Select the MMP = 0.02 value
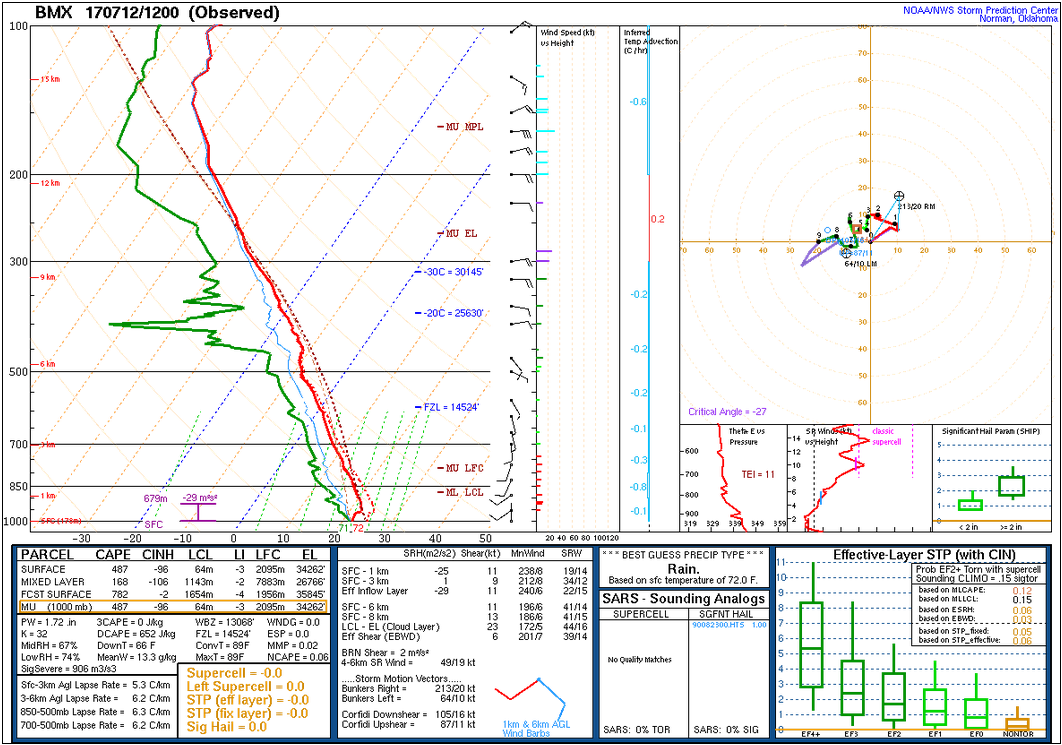The width and height of the screenshot is (1062, 745). (293, 645)
